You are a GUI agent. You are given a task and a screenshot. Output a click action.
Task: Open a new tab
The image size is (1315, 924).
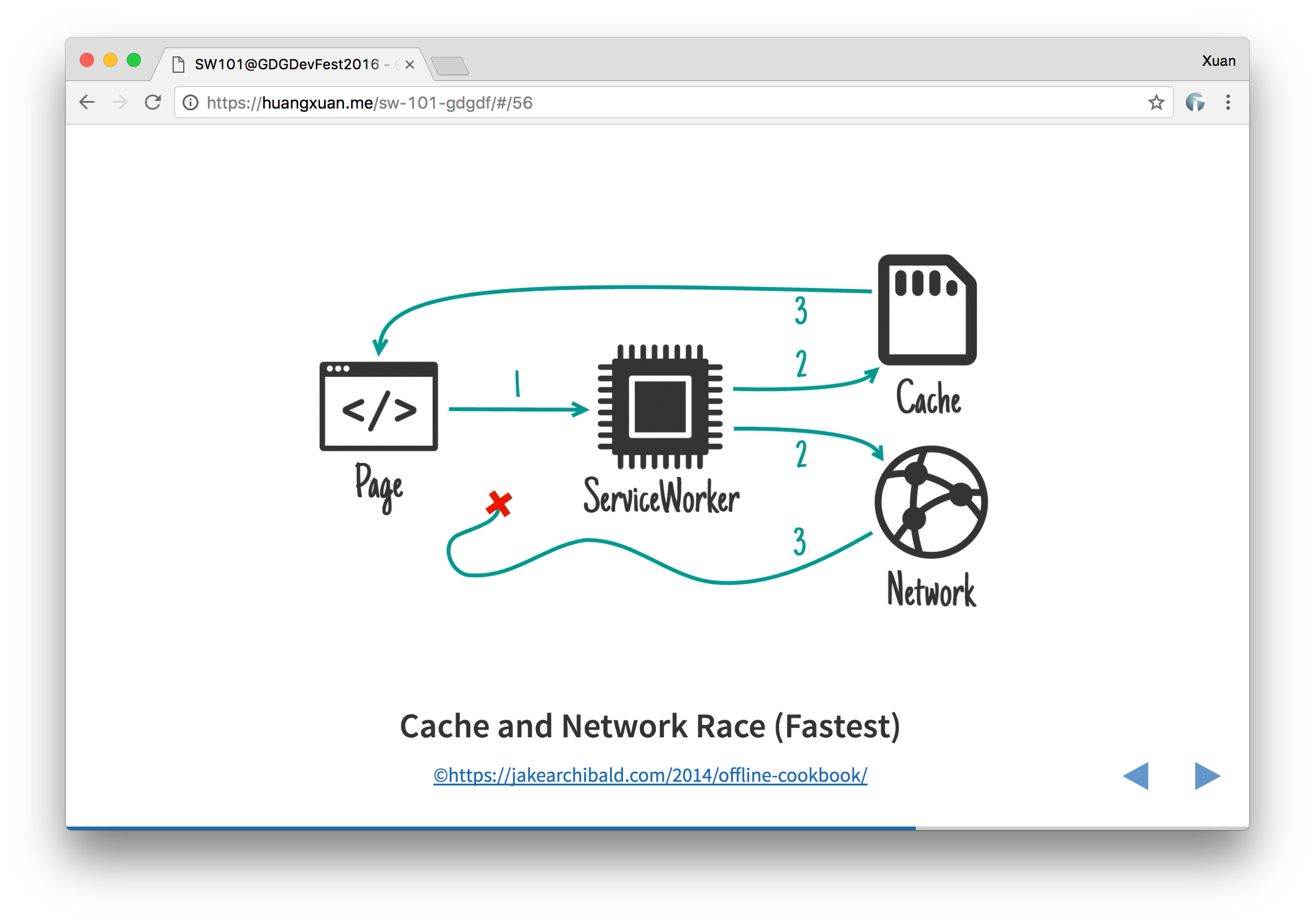point(450,66)
